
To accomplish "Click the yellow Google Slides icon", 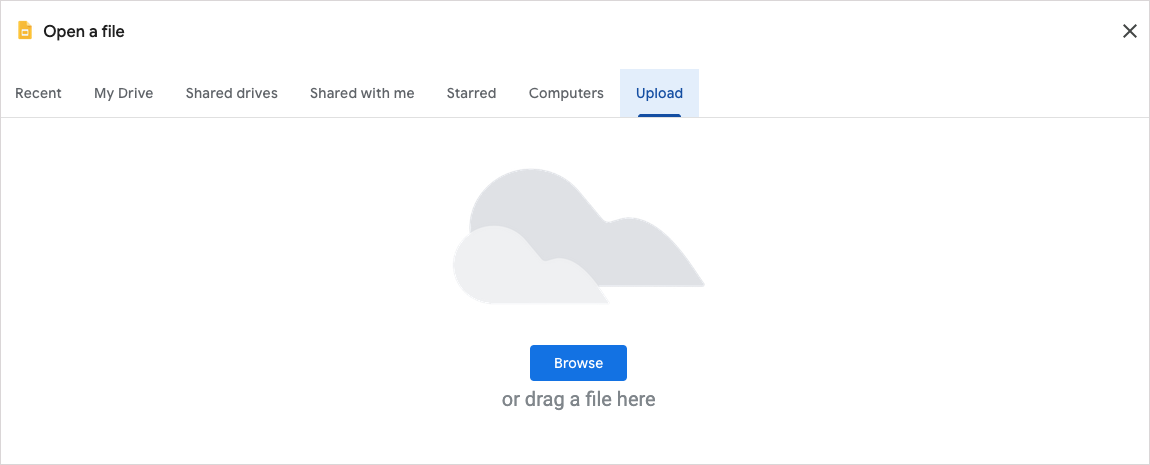I will click(26, 31).
